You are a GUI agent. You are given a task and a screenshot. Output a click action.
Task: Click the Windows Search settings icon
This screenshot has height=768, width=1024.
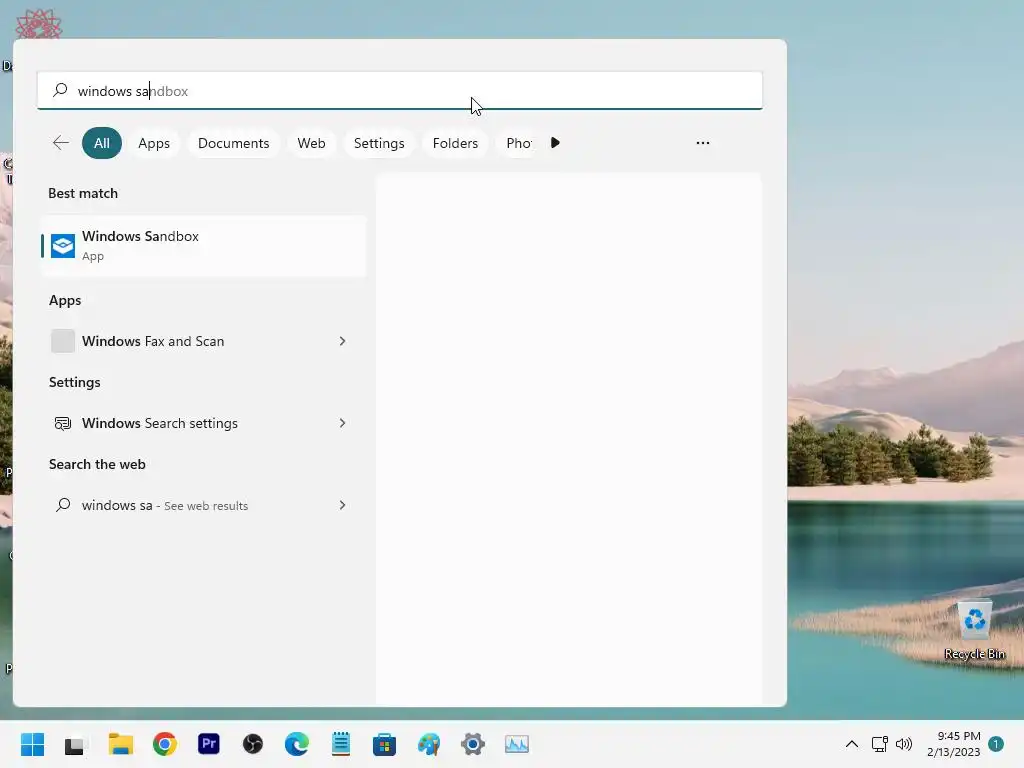click(63, 423)
